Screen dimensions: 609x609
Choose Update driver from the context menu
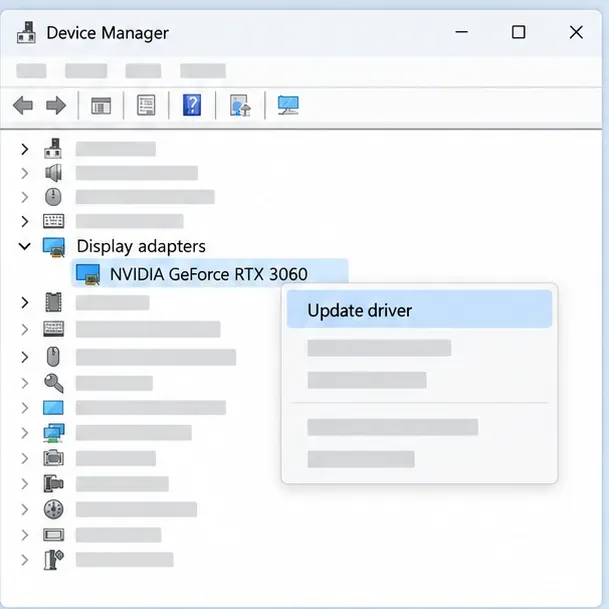click(x=419, y=309)
